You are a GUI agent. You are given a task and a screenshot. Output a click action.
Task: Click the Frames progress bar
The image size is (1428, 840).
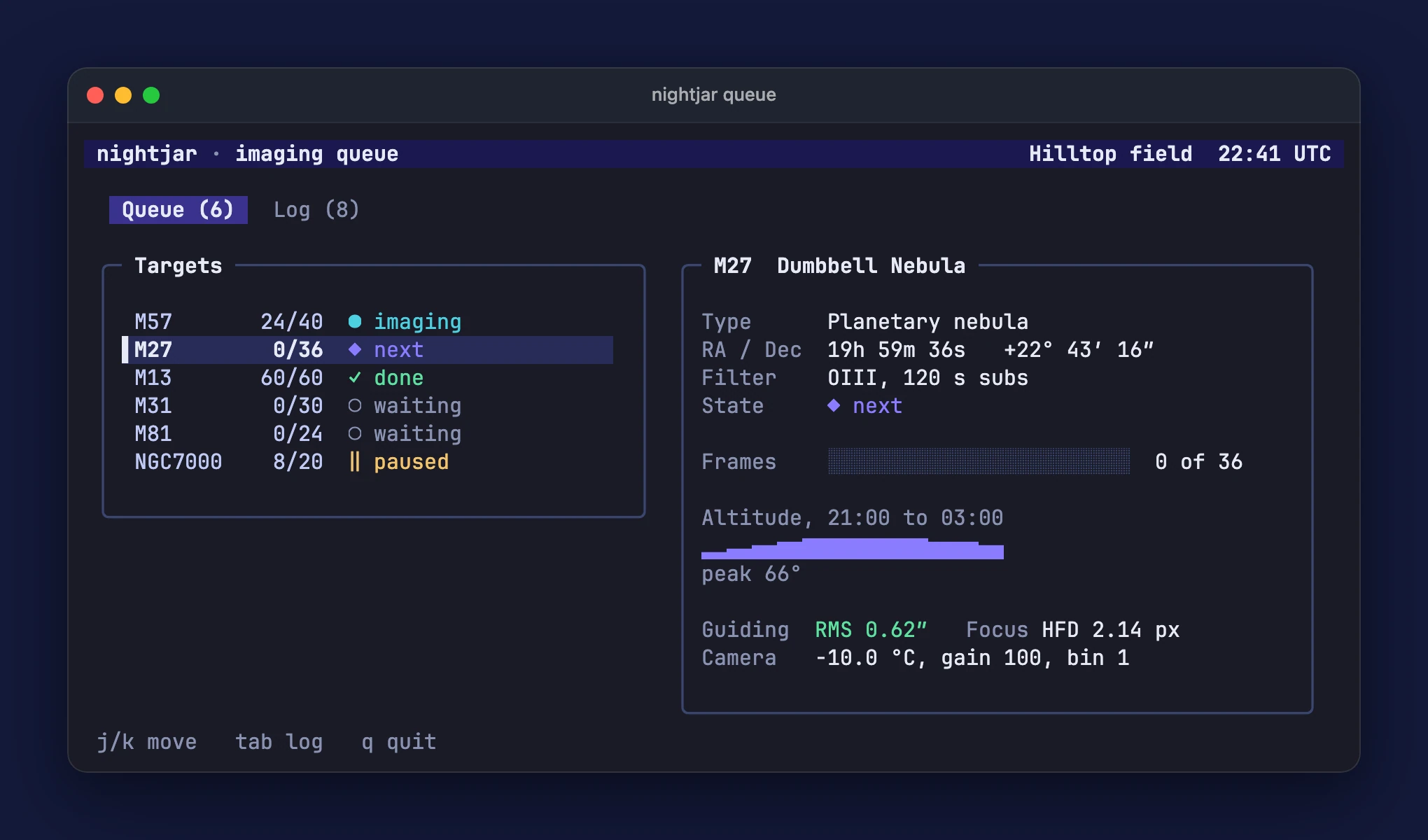tap(979, 461)
